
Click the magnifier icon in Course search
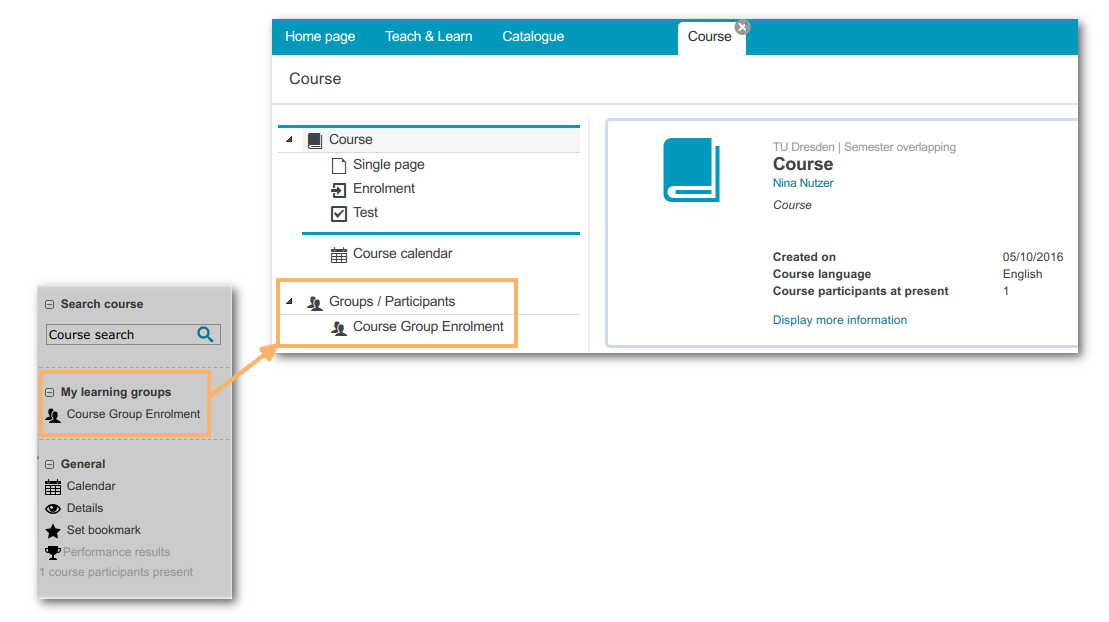pyautogui.click(x=205, y=335)
